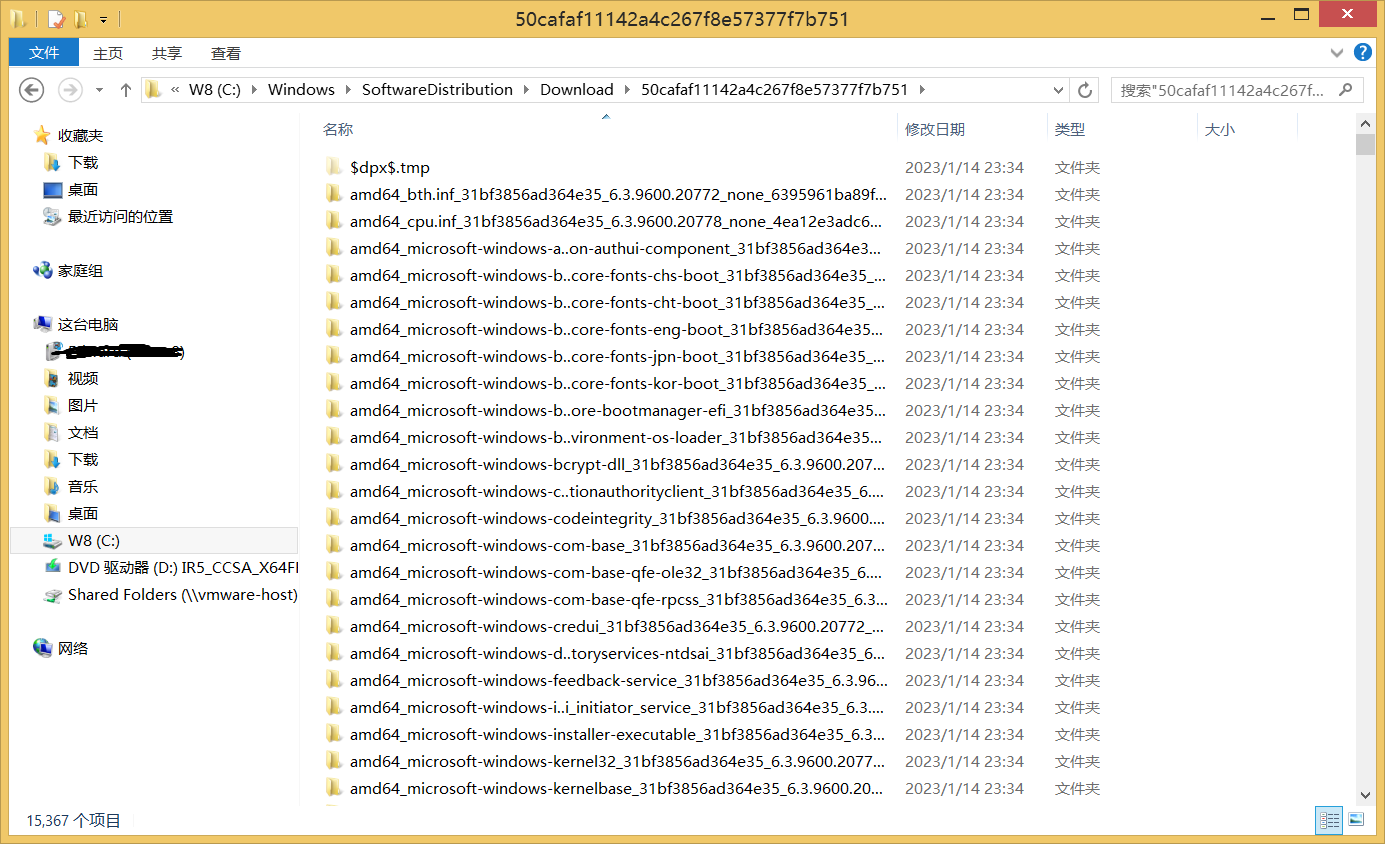Click the search box for this folder
Viewport: 1385px width, 844px height.
1237,90
